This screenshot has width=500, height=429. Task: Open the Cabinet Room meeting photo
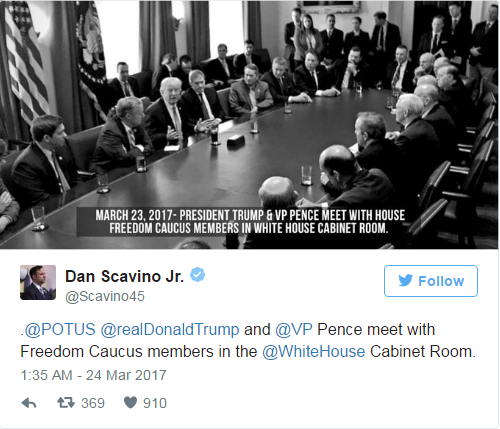(249, 125)
